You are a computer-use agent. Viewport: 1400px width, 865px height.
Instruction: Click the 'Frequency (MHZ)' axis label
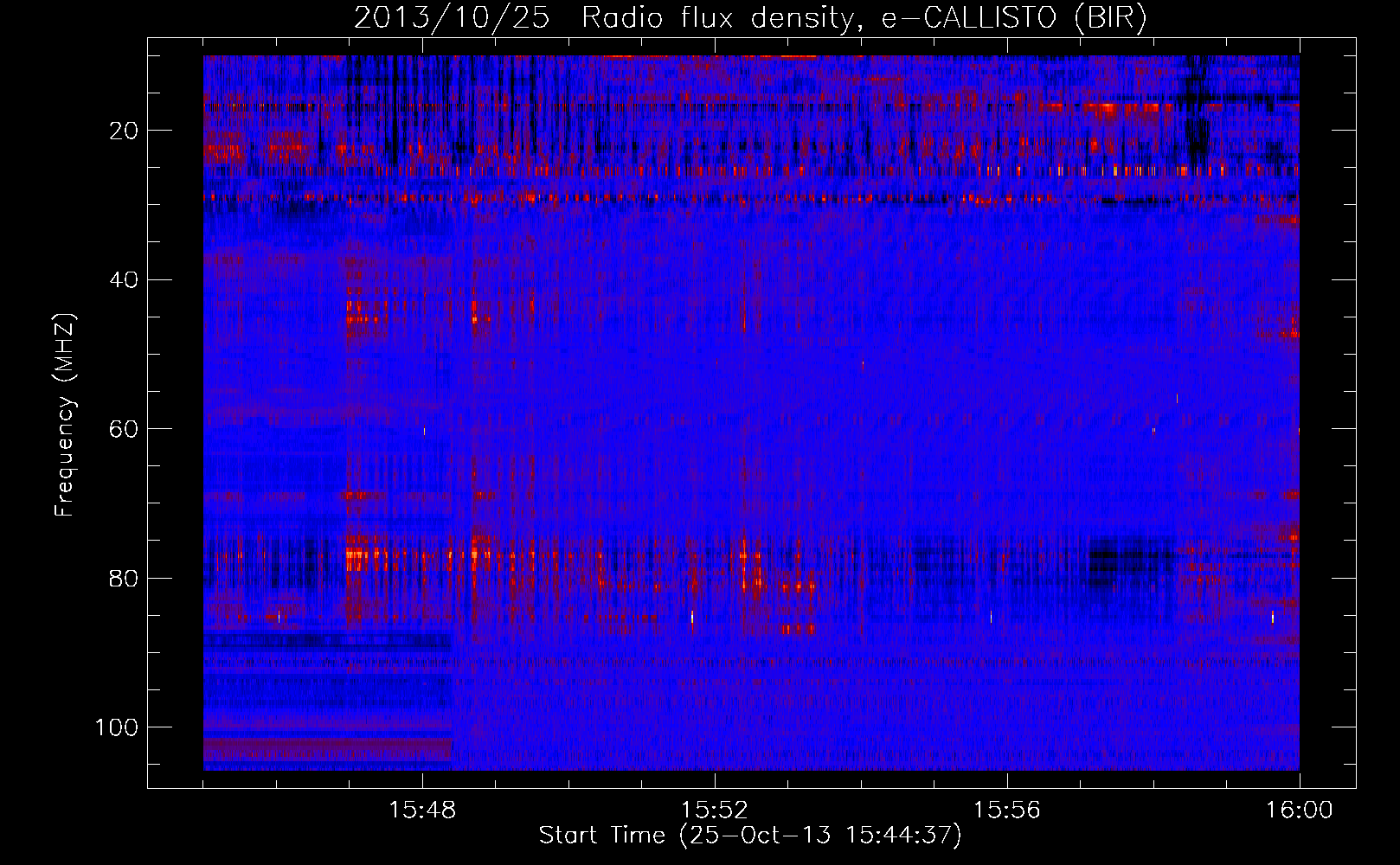coord(65,414)
